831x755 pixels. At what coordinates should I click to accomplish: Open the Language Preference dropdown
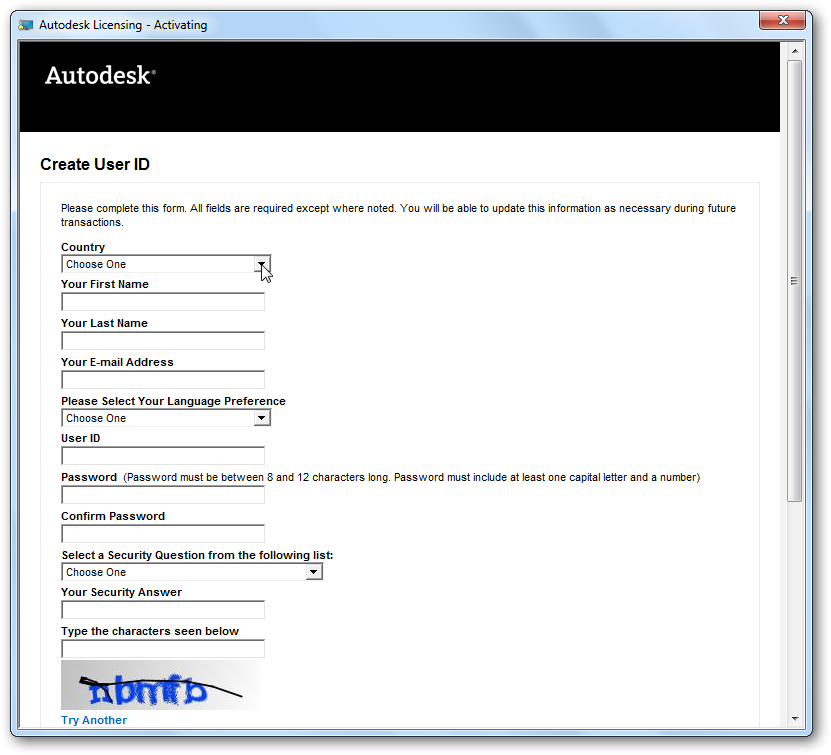pyautogui.click(x=166, y=418)
